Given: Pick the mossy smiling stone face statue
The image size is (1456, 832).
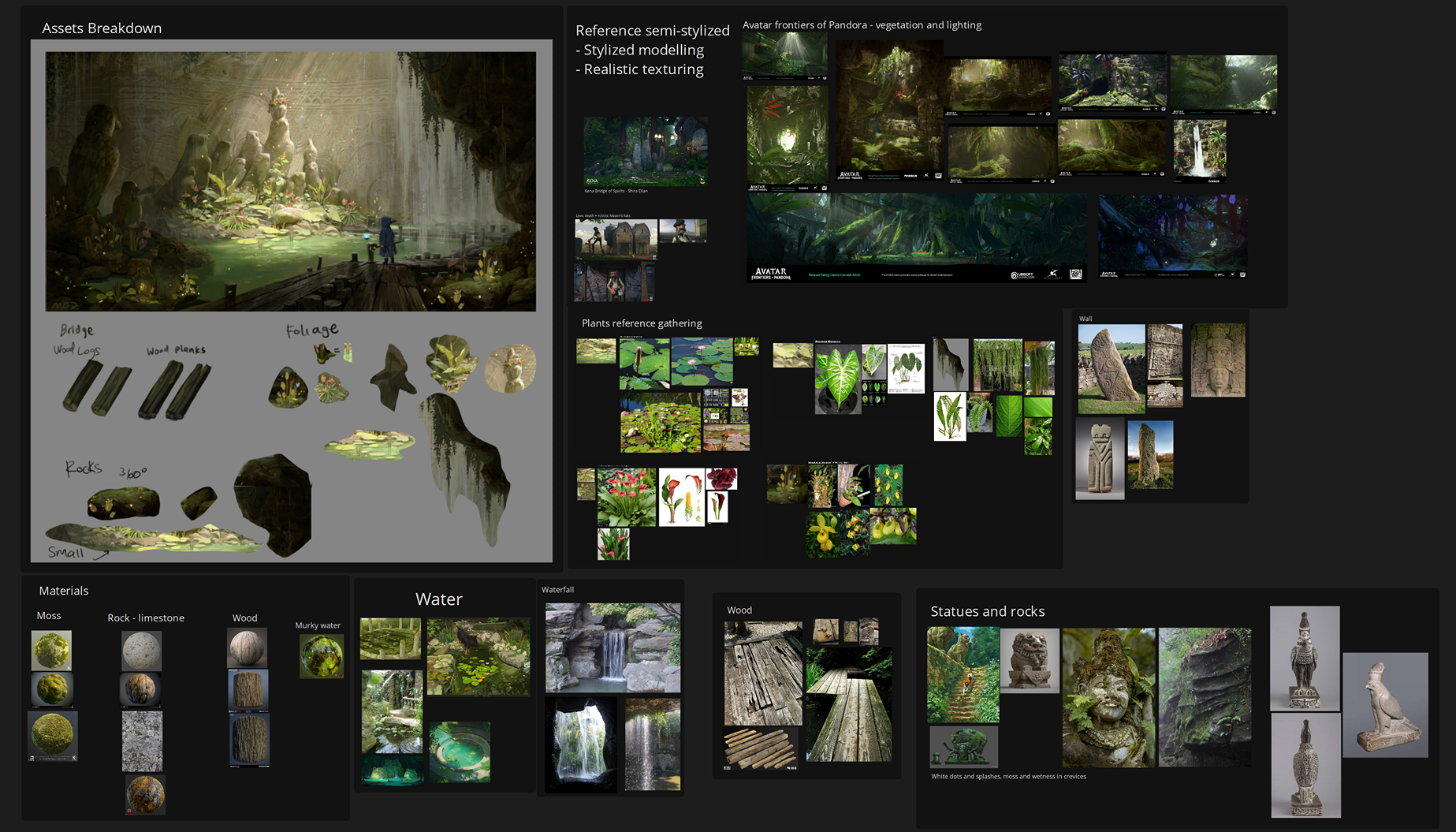Looking at the screenshot, I should click(x=1108, y=698).
